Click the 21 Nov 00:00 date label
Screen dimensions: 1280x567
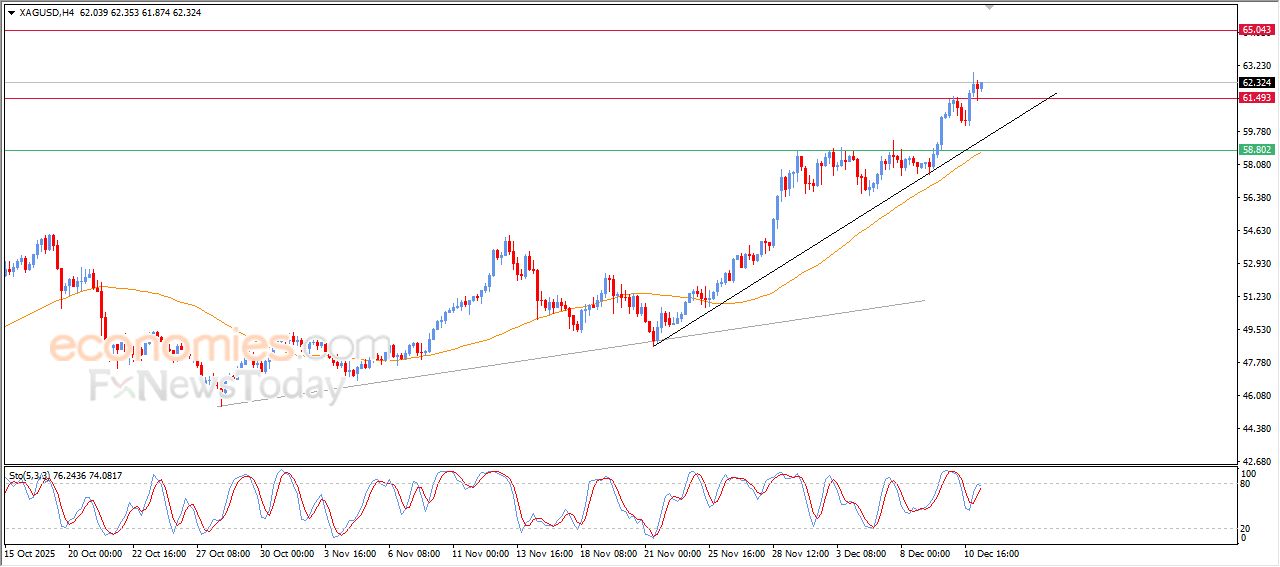coord(672,552)
